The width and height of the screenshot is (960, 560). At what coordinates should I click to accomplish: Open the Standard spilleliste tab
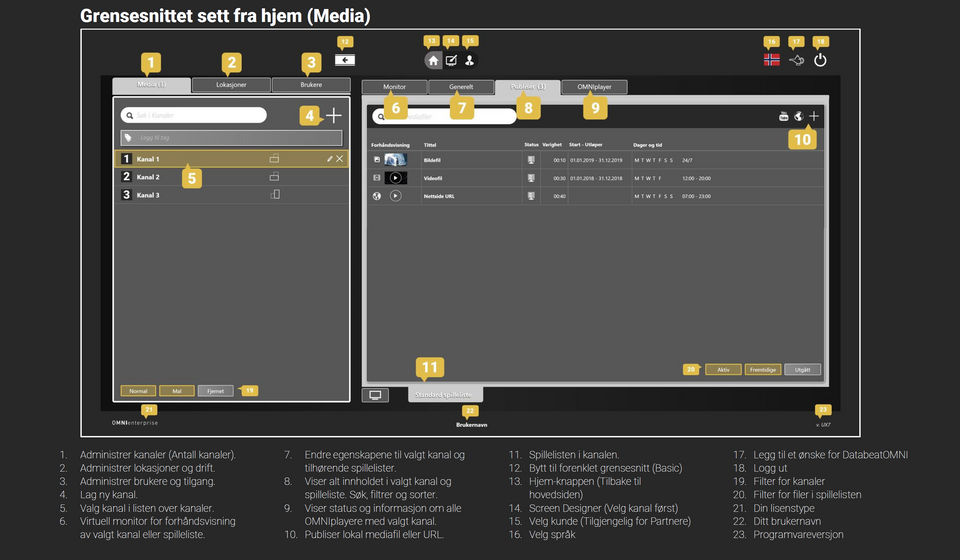(x=445, y=395)
